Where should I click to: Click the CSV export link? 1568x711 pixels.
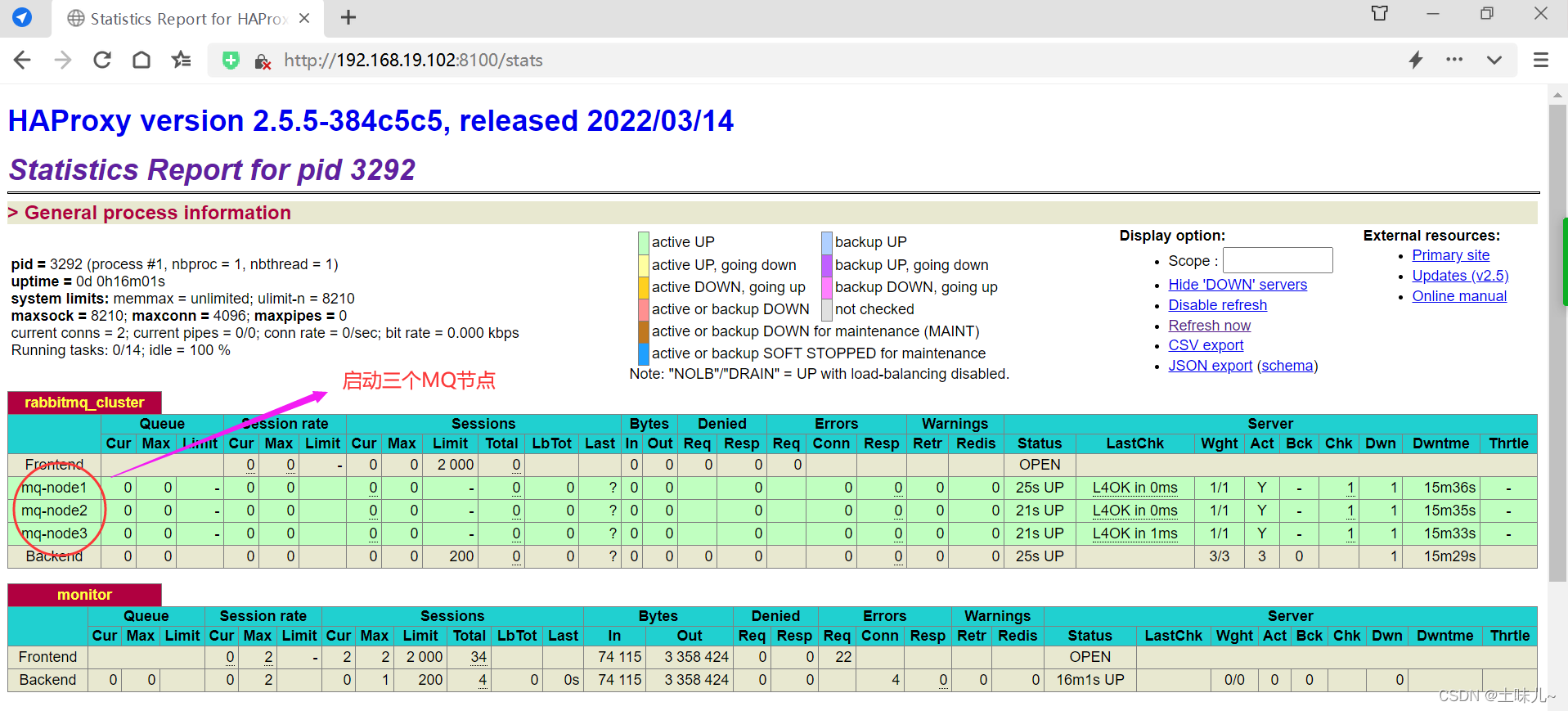(x=1206, y=345)
